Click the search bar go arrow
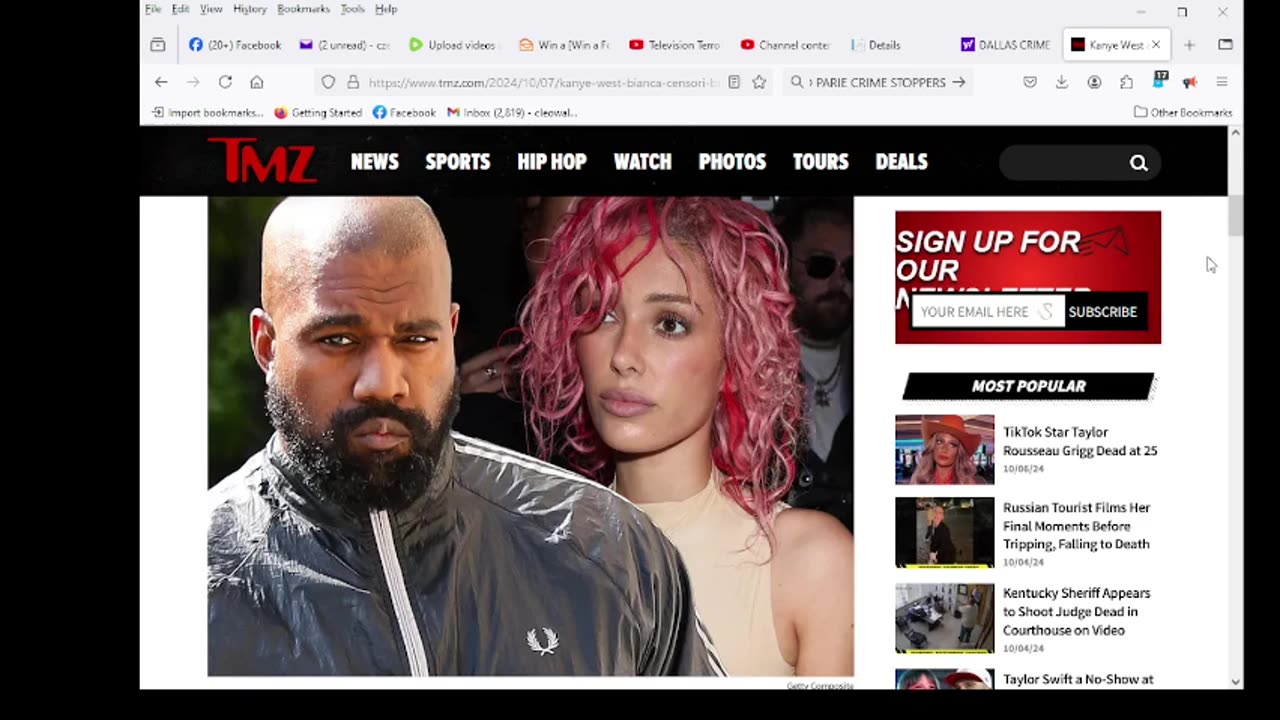Image resolution: width=1280 pixels, height=720 pixels. pos(958,82)
